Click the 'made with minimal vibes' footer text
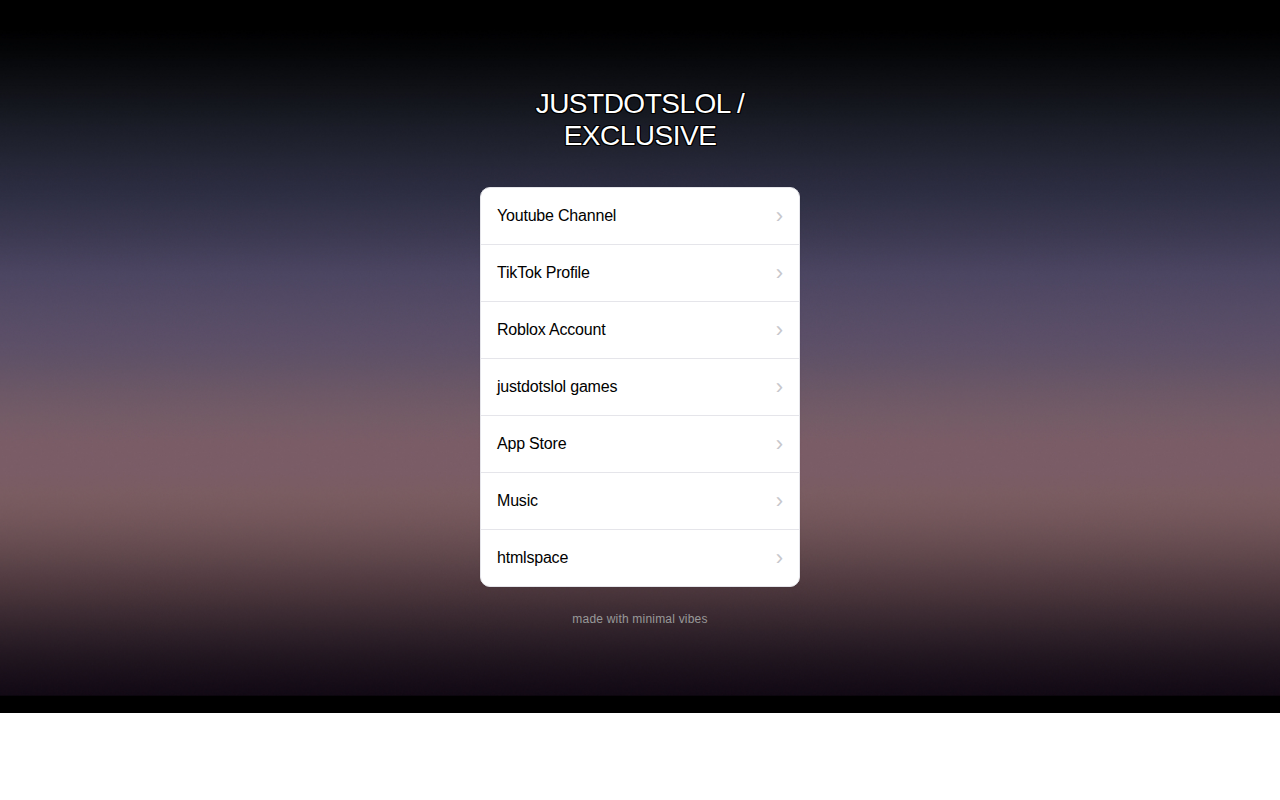 (x=640, y=619)
